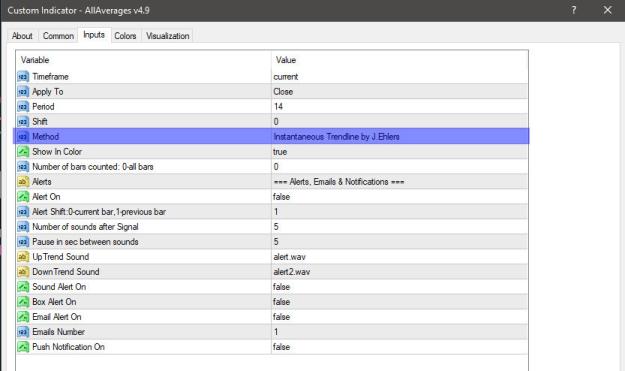625x371 pixels.
Task: Select 'Number of bars counted: 0-all bars' label
Action: click(x=93, y=167)
